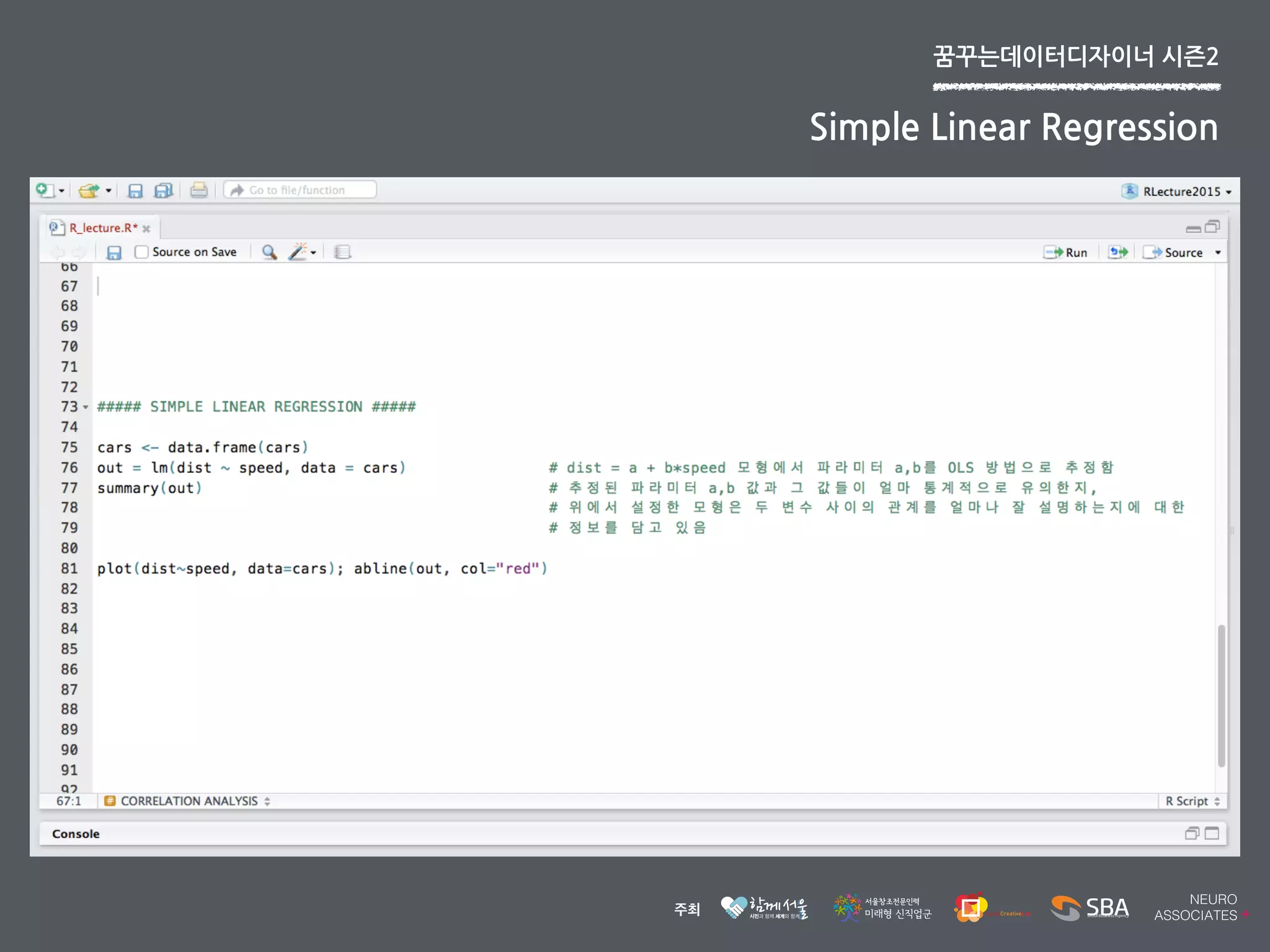The image size is (1270, 952).
Task: Click the editor vertical scrollbar
Action: [x=1221, y=694]
